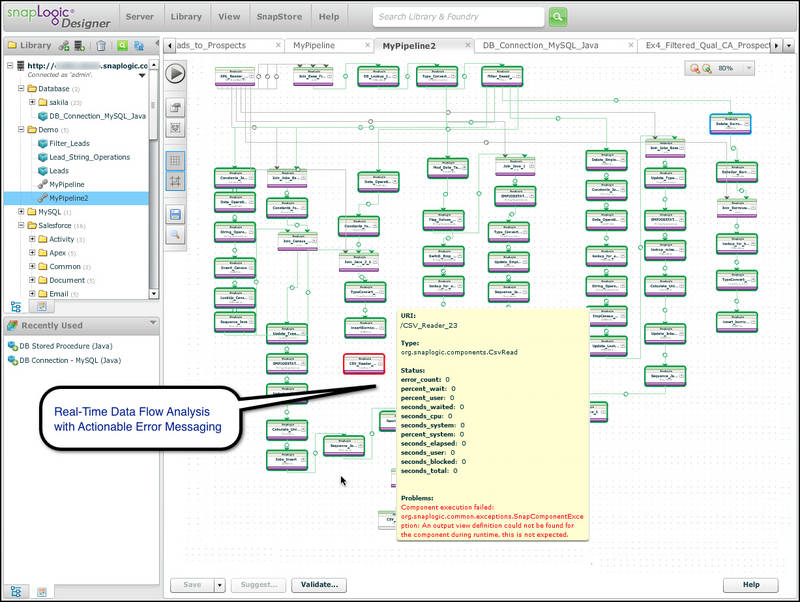Select Lead_String_Operations in the Library tree
The height and width of the screenshot is (602, 800).
[89, 157]
